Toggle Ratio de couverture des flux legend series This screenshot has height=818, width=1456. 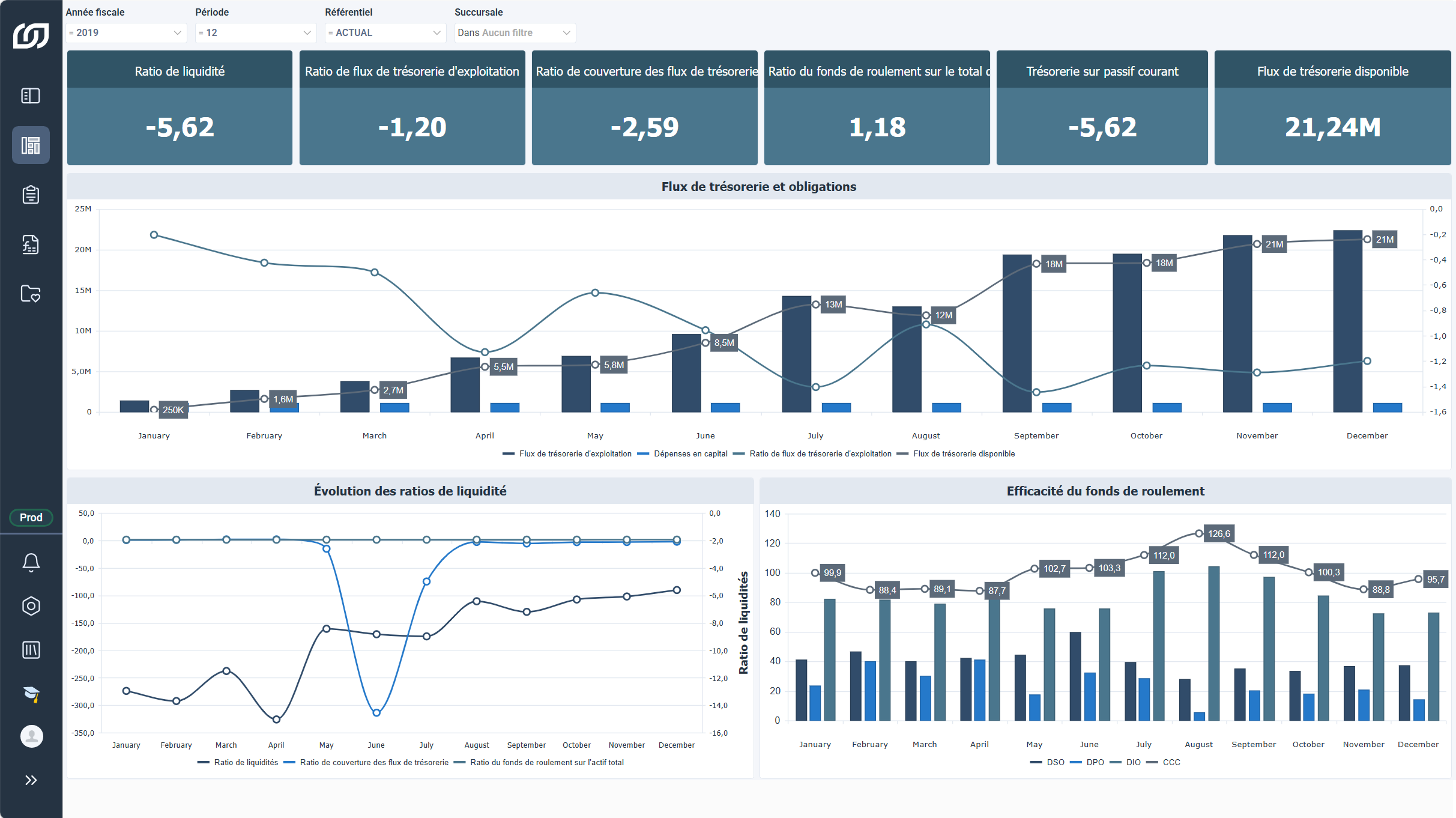coord(366,762)
